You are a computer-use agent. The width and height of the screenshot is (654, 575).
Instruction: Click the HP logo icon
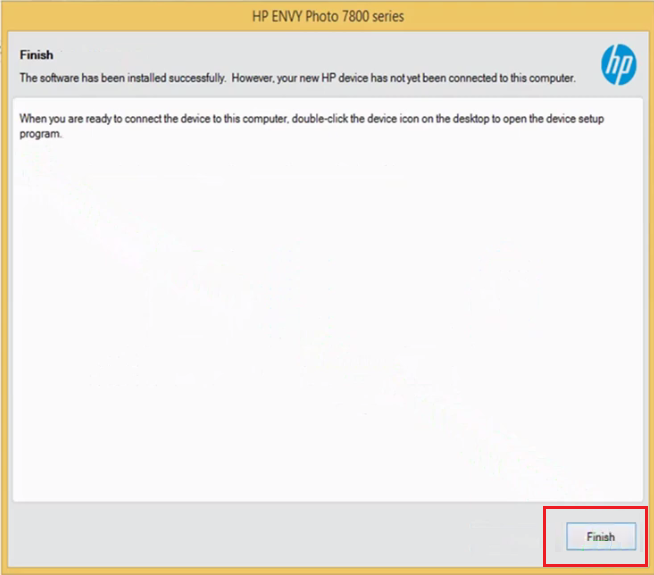(x=619, y=65)
